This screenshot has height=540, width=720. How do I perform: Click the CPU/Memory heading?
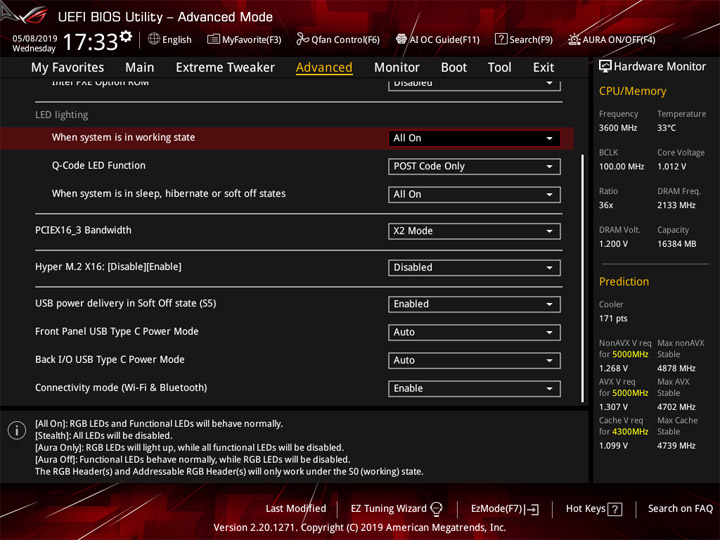pyautogui.click(x=632, y=91)
